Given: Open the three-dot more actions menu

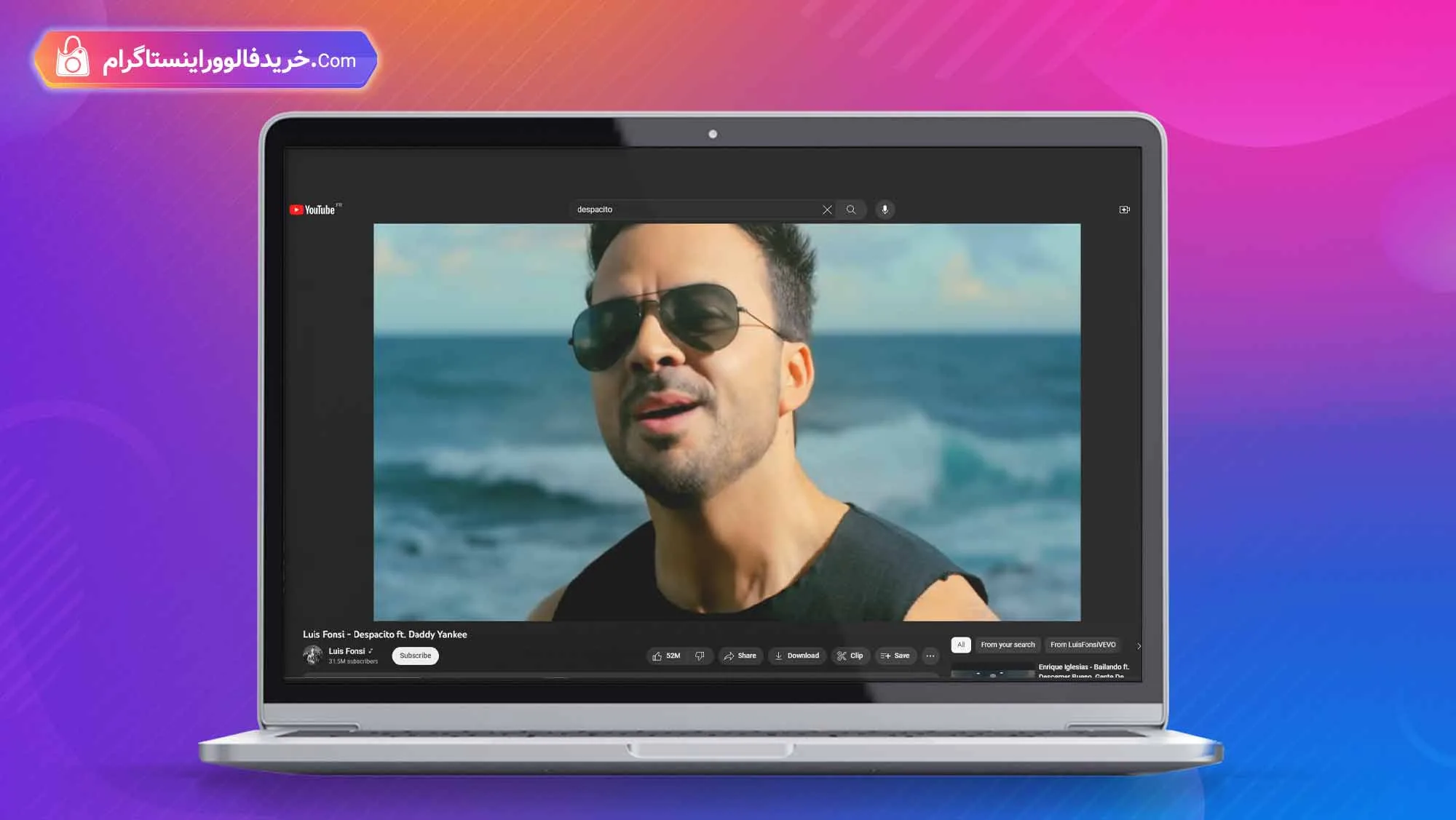Looking at the screenshot, I should [x=930, y=656].
